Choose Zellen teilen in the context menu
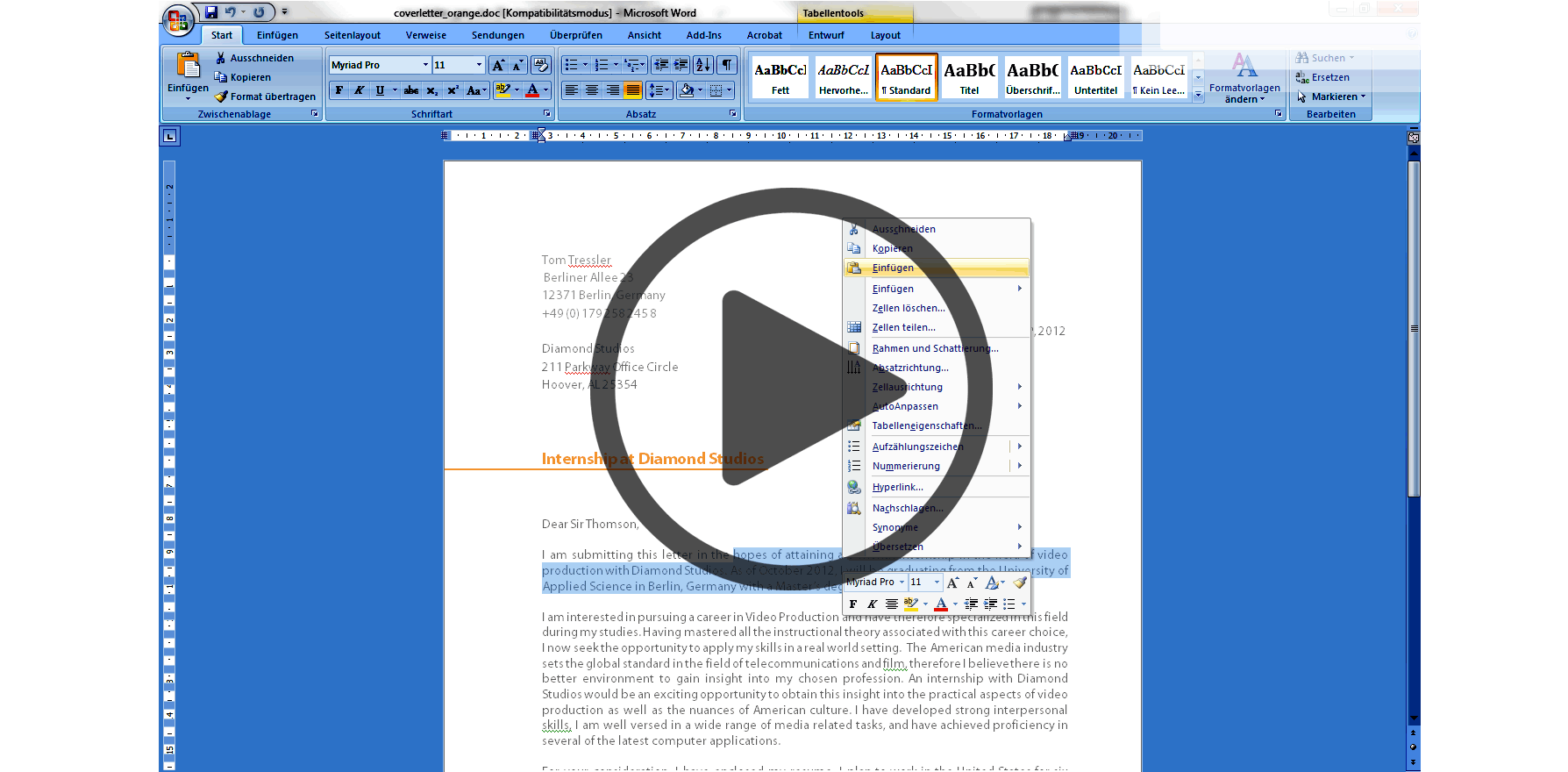 point(903,327)
